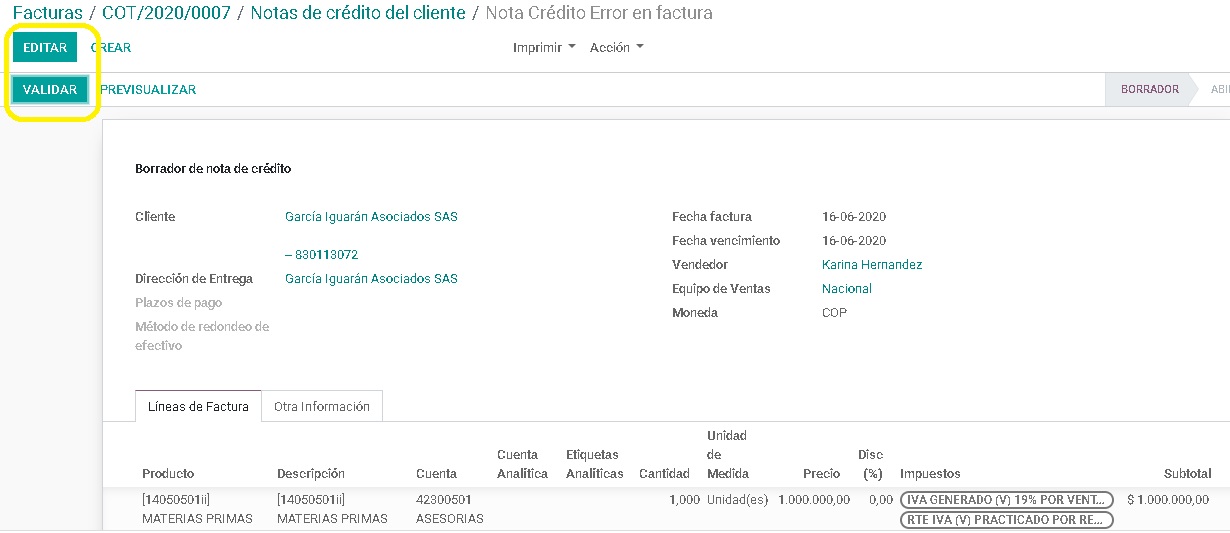
Task: Open vendor Karina Hernandez link
Action: [x=872, y=264]
